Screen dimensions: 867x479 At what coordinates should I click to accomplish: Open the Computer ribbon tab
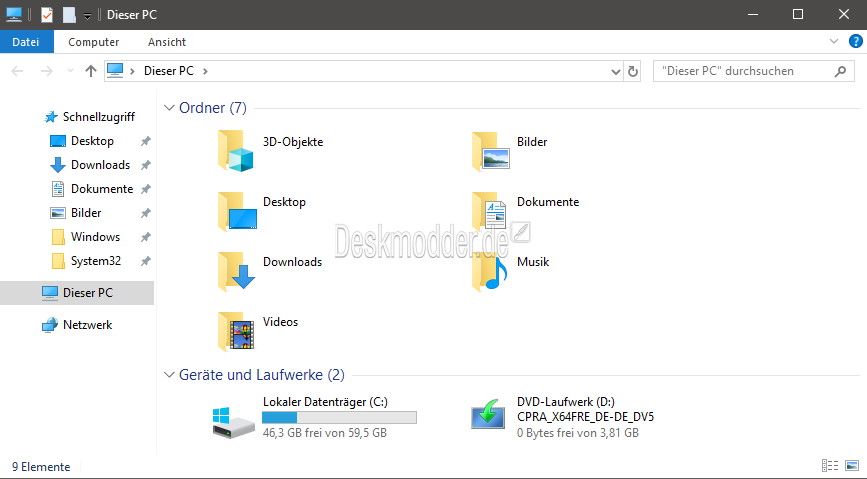click(93, 42)
